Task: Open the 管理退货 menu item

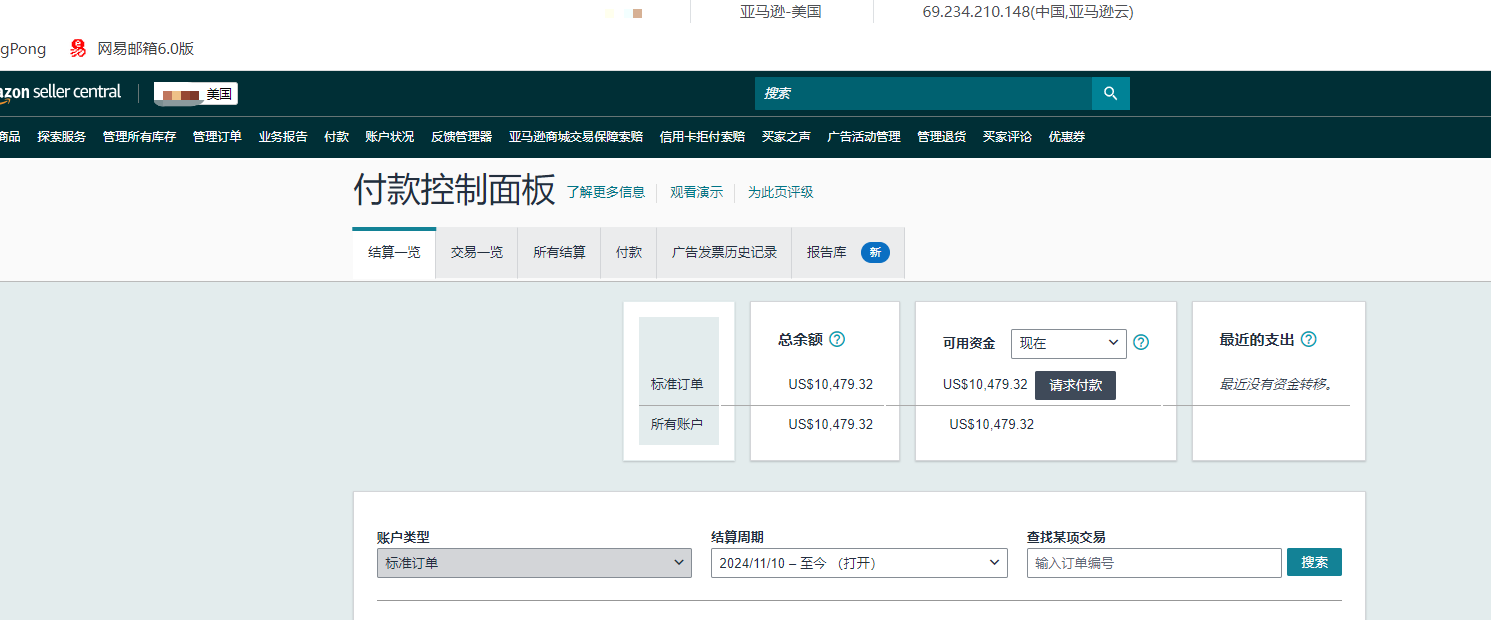Action: point(942,137)
